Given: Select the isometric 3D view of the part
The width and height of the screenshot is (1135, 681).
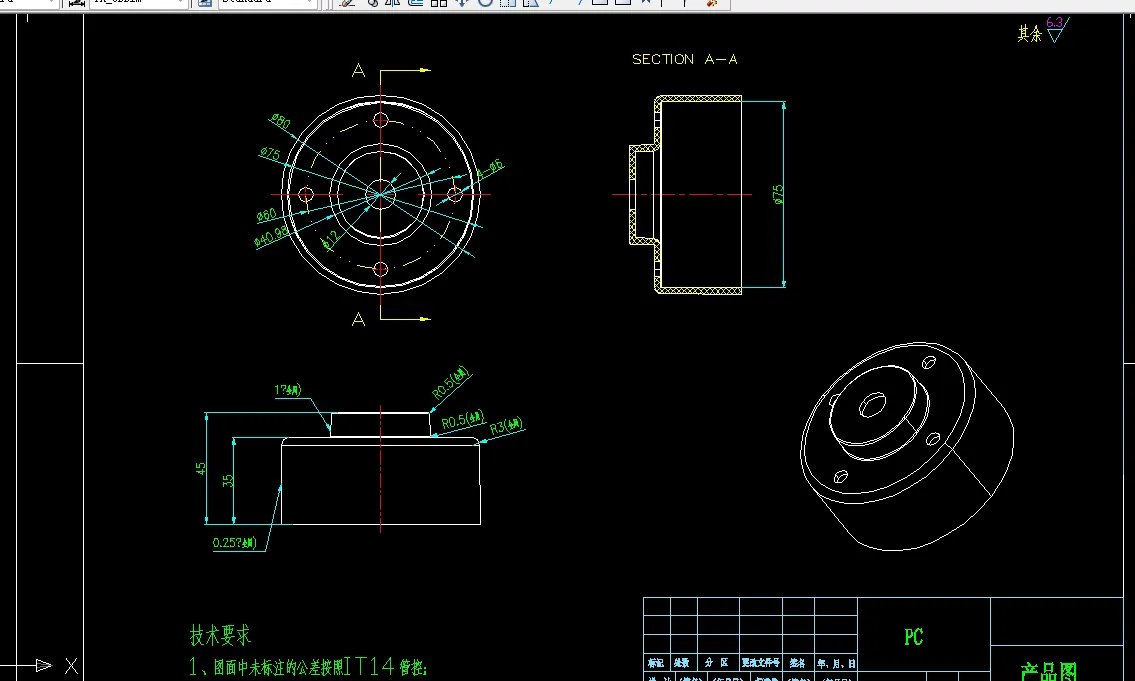Looking at the screenshot, I should click(907, 447).
